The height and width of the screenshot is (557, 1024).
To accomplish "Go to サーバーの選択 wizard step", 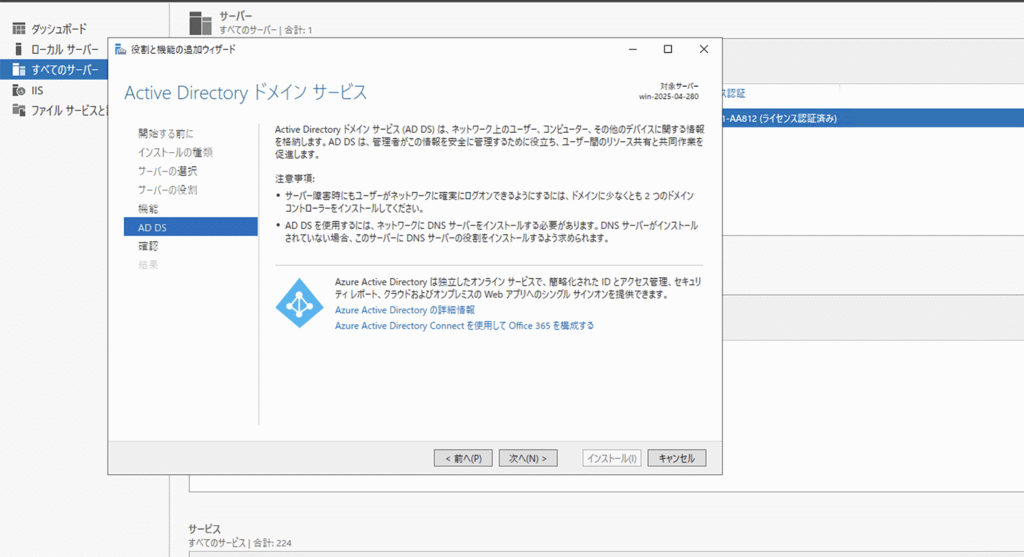I will [167, 171].
